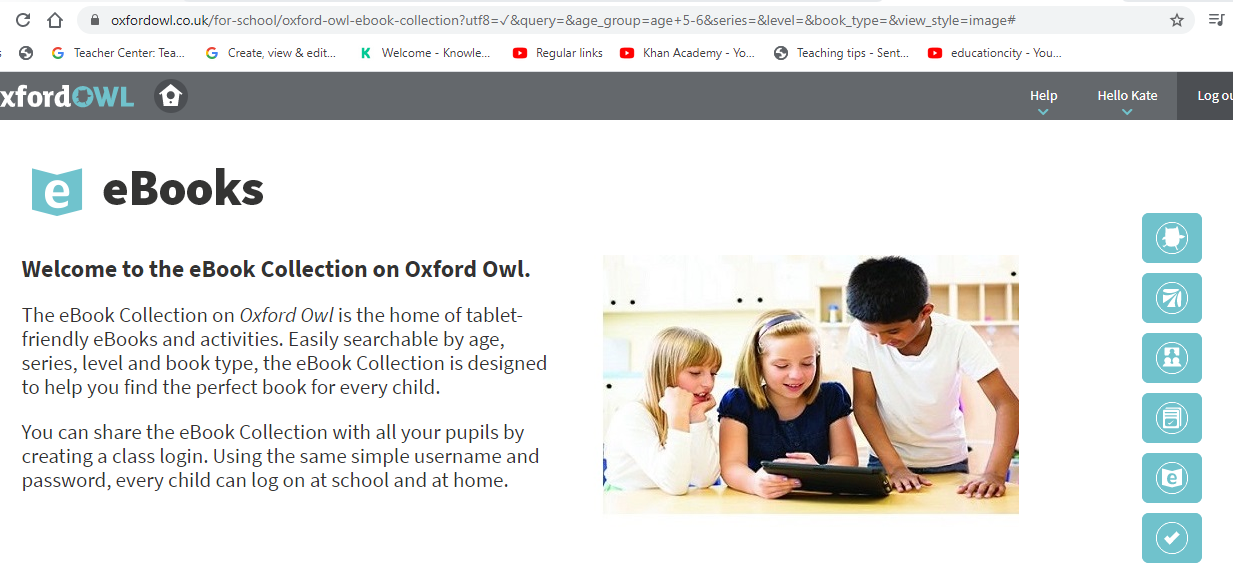The height and width of the screenshot is (577, 1233).
Task: Click the Welcome to the eBook Collection heading
Action: point(276,269)
